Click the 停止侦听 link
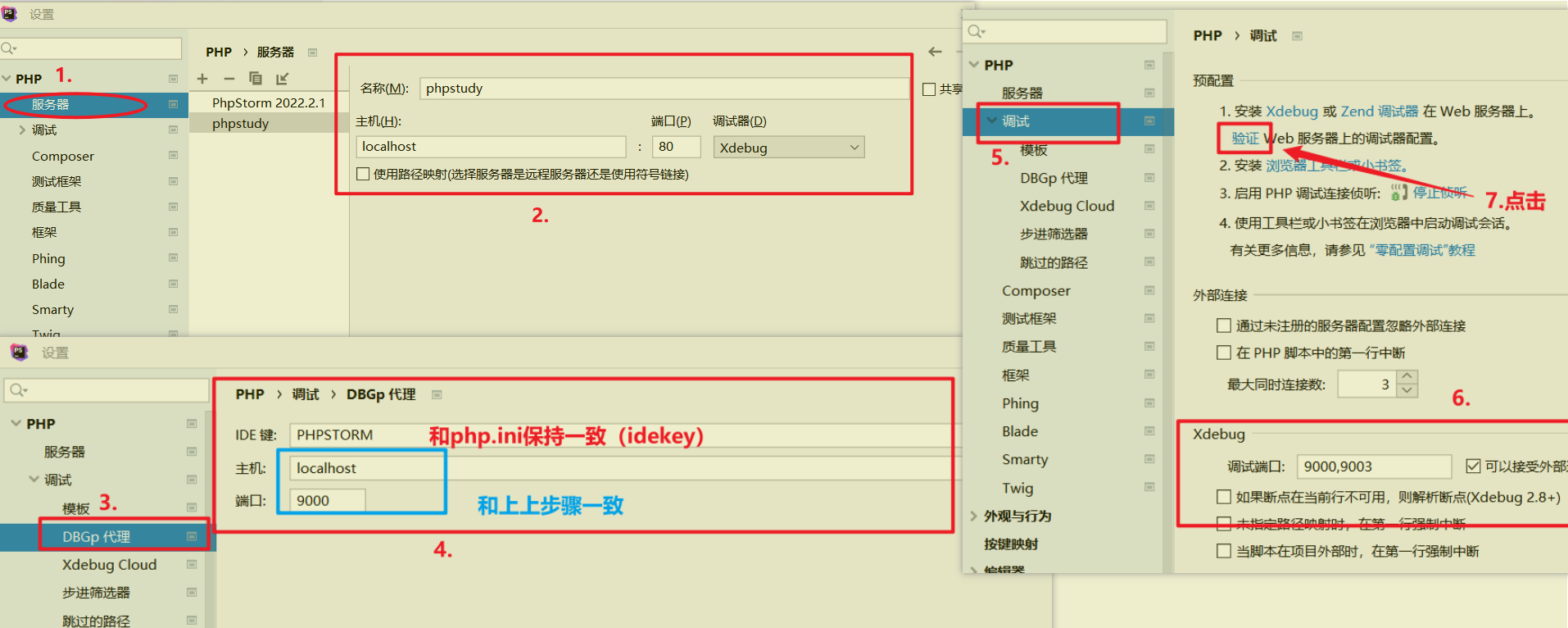The width and height of the screenshot is (1568, 628). (x=1439, y=193)
